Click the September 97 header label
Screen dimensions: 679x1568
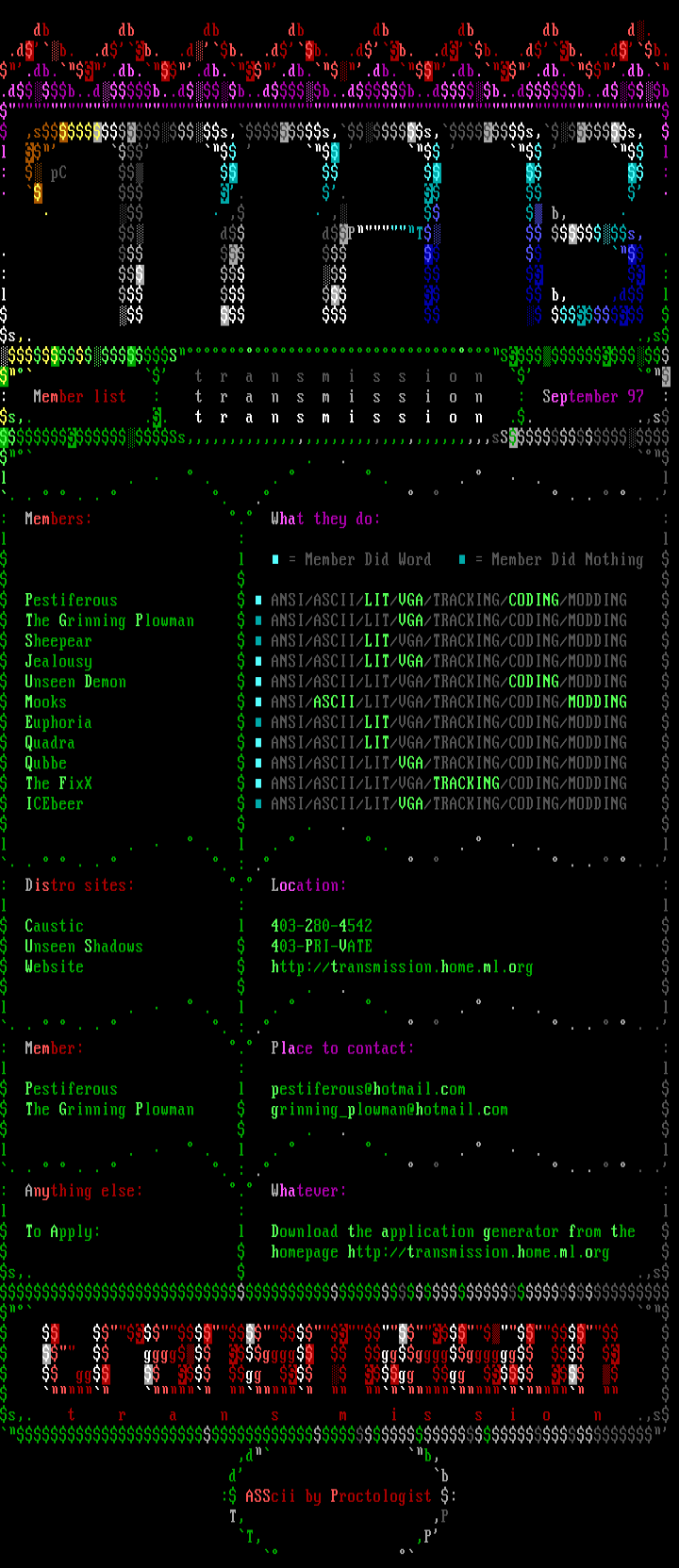593,397
